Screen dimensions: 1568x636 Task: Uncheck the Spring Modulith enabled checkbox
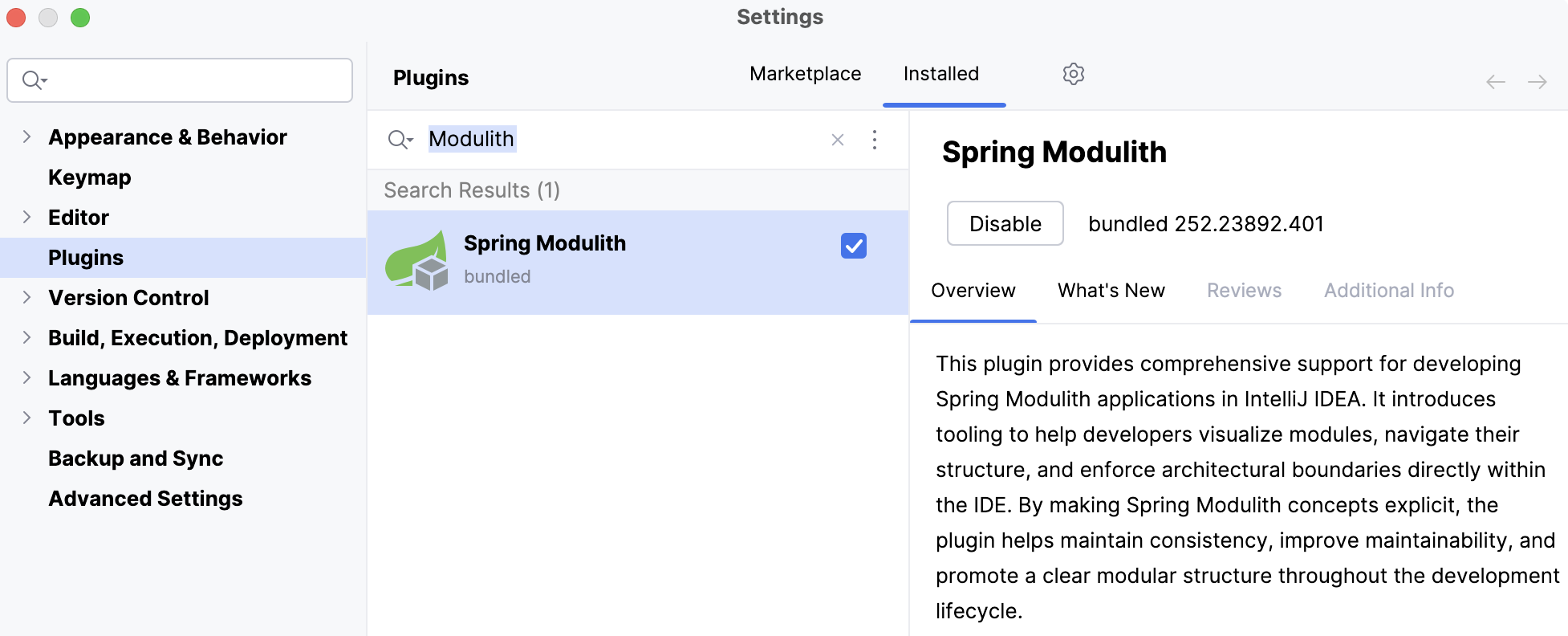click(853, 246)
